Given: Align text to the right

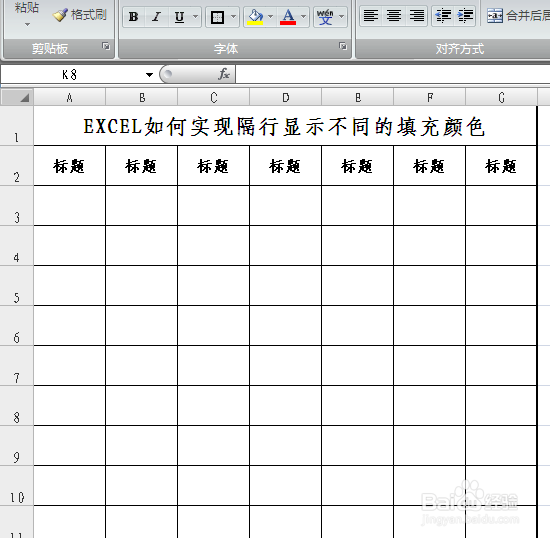Looking at the screenshot, I should [416, 16].
